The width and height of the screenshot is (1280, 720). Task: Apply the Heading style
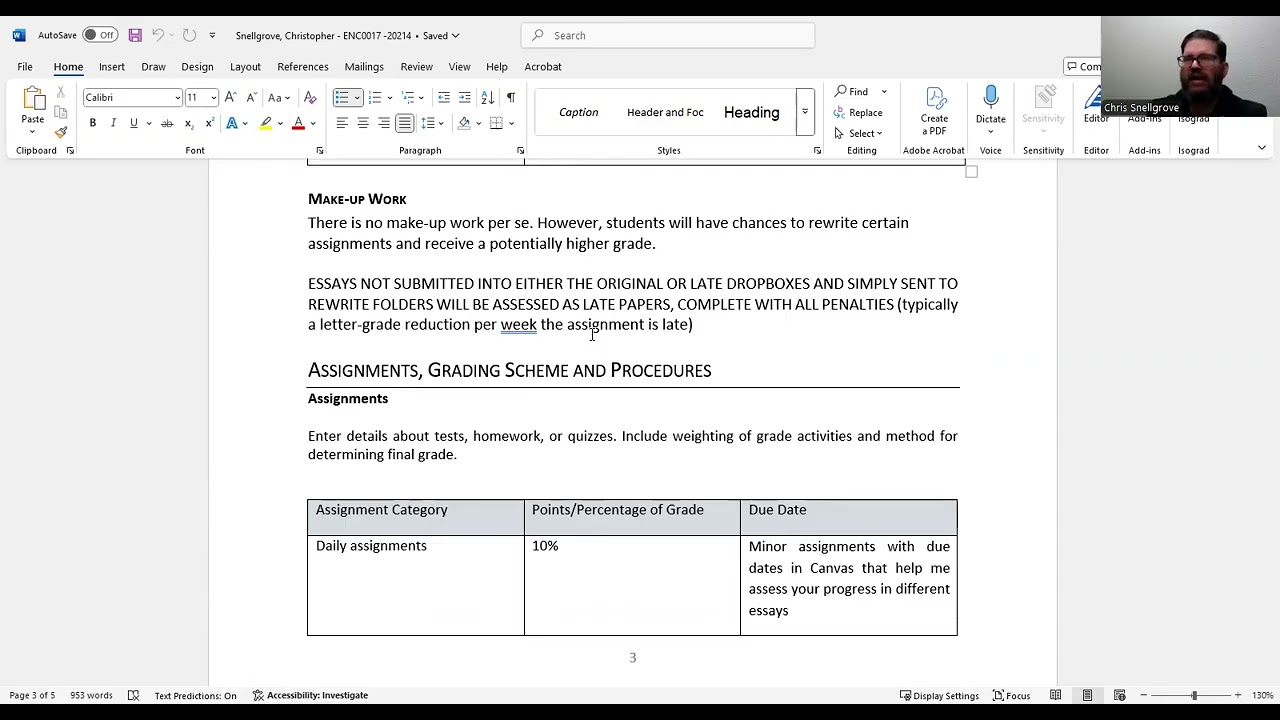point(752,112)
